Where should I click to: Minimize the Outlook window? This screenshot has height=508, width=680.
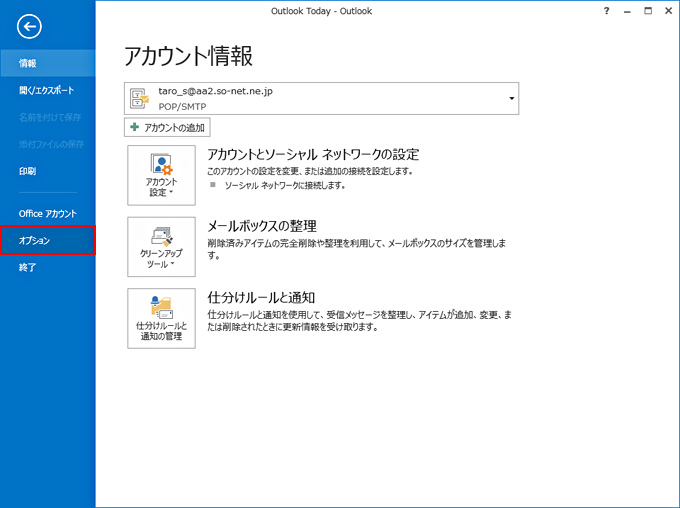[x=629, y=10]
